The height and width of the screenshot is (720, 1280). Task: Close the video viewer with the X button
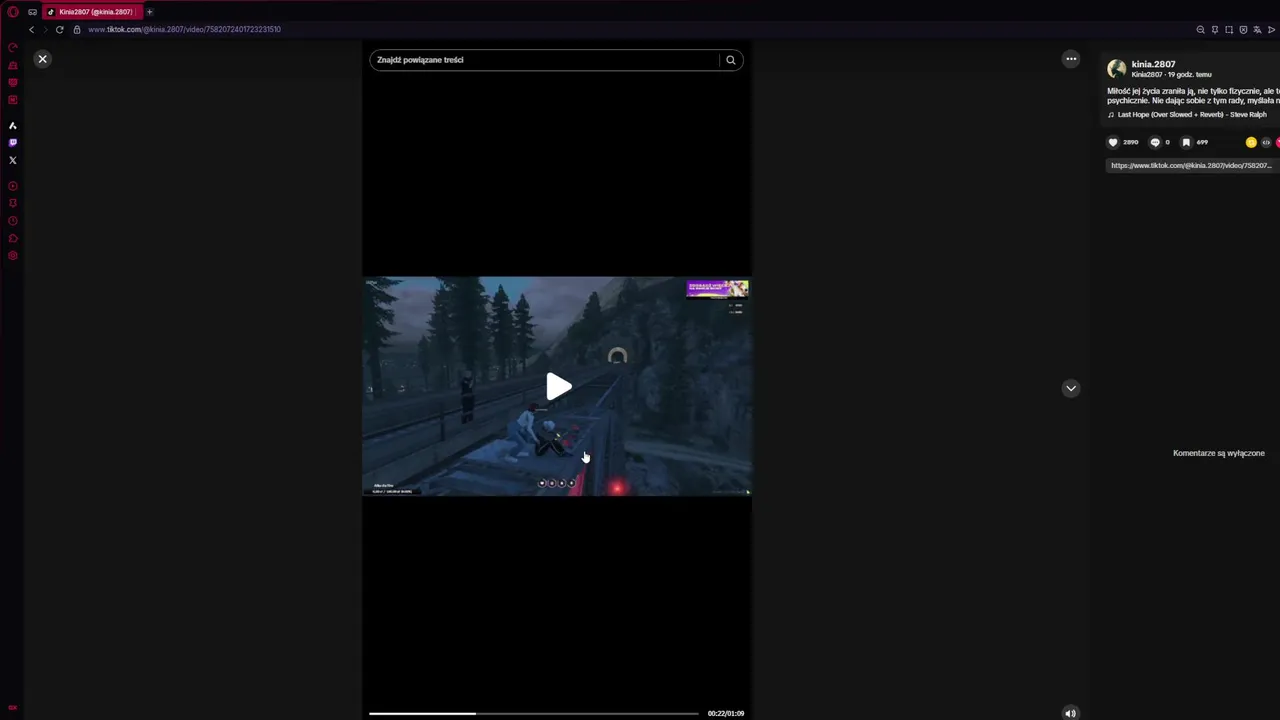point(42,59)
